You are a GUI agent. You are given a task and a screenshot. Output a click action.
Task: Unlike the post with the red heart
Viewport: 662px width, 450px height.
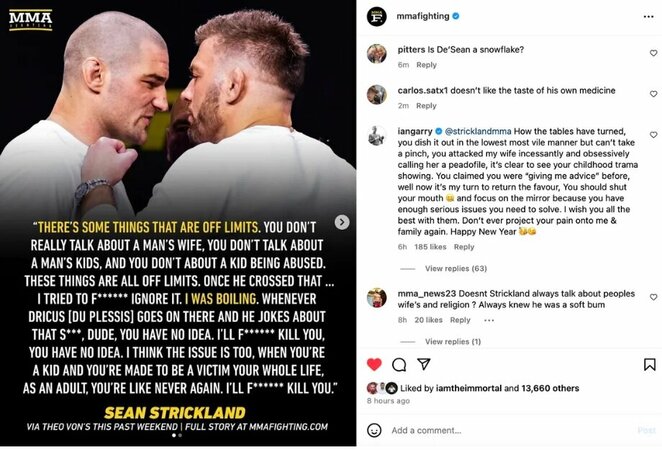coord(375,365)
